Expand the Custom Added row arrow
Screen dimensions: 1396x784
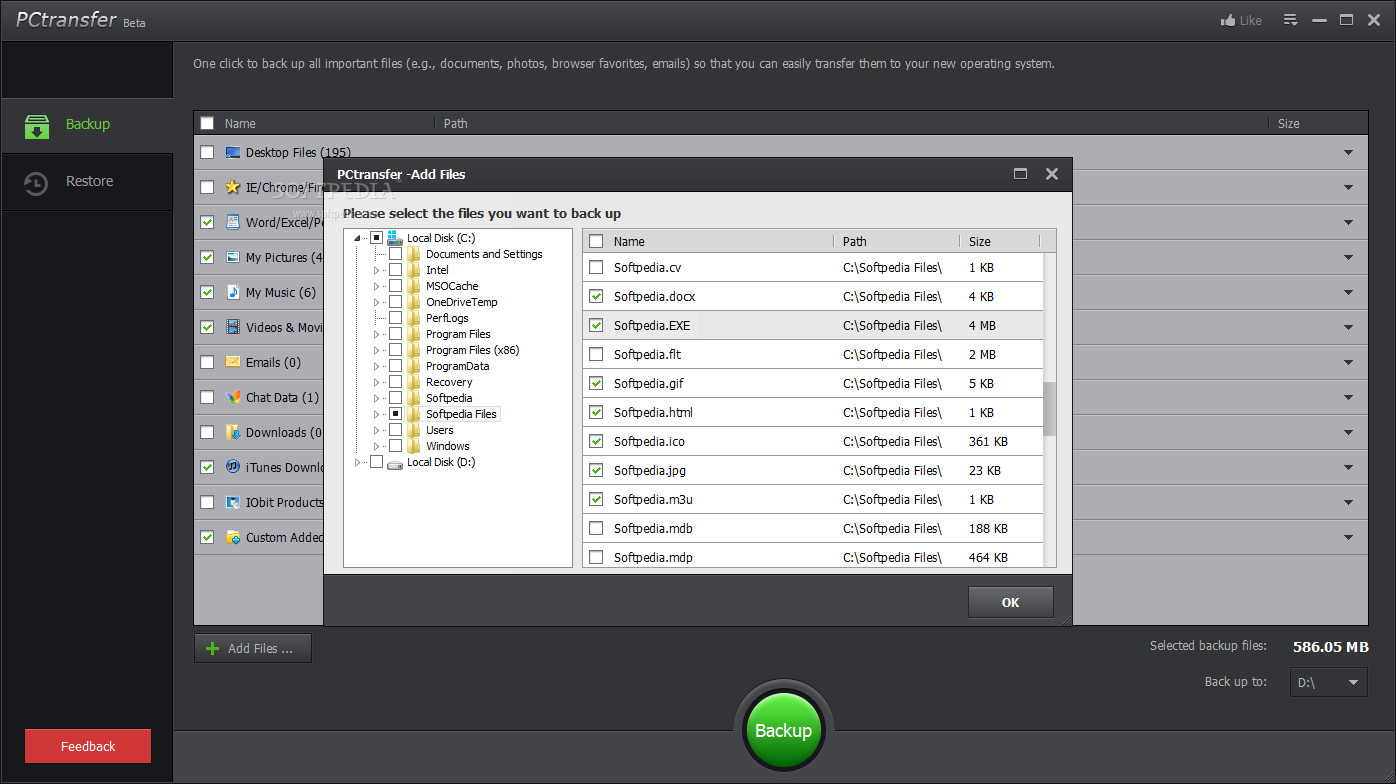tap(1348, 537)
